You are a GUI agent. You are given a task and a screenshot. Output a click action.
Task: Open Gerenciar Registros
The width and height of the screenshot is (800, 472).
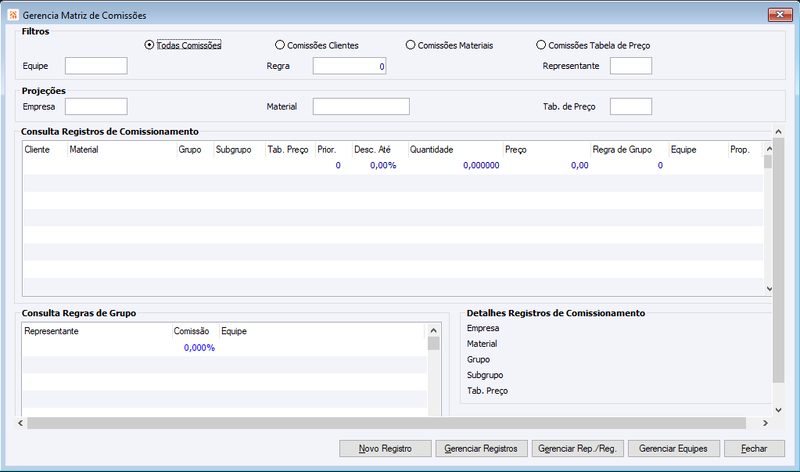481,449
